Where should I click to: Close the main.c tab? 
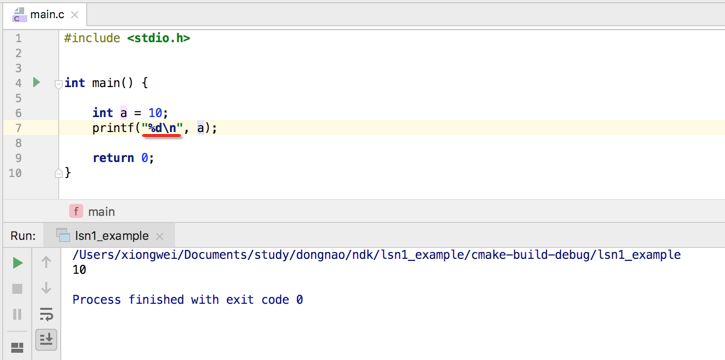click(x=74, y=15)
